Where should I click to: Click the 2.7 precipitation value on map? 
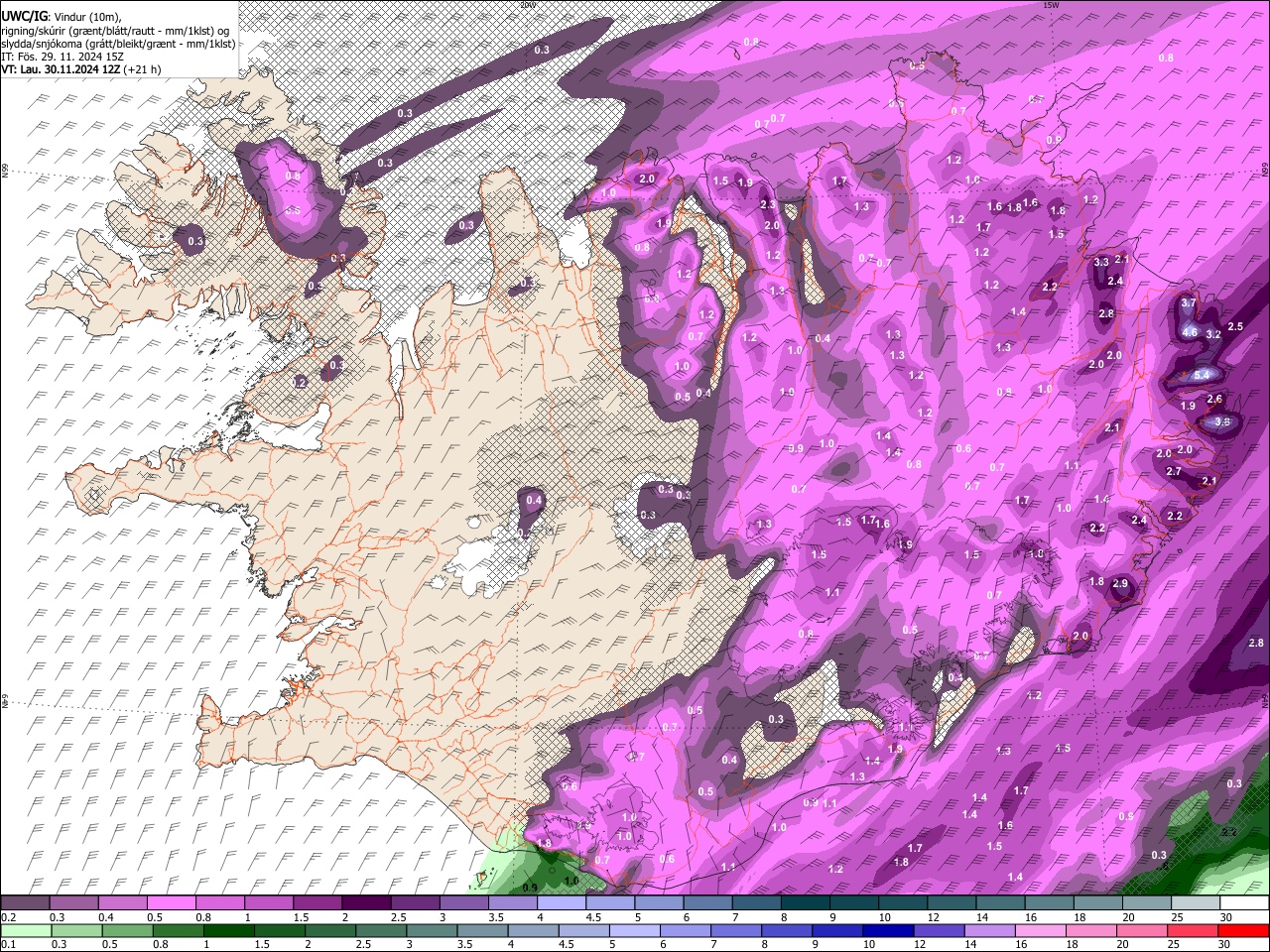tap(1174, 472)
